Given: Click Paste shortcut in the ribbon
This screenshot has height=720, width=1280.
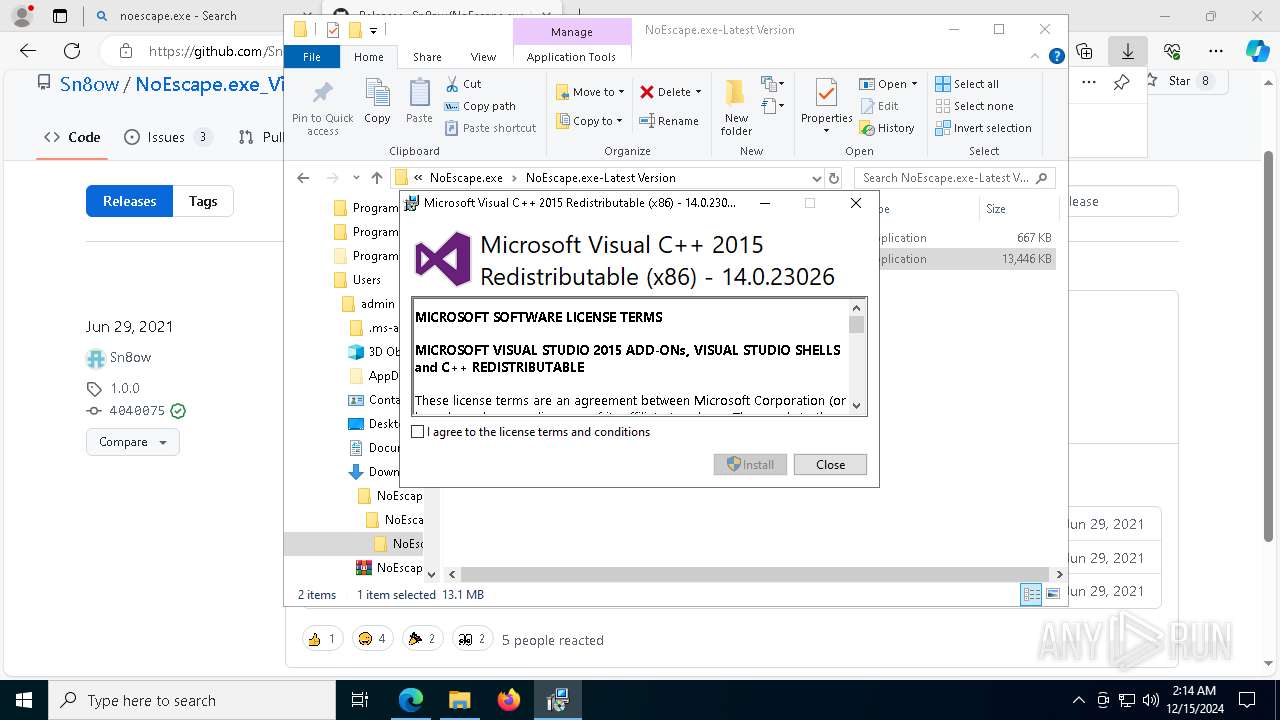Looking at the screenshot, I should (490, 128).
